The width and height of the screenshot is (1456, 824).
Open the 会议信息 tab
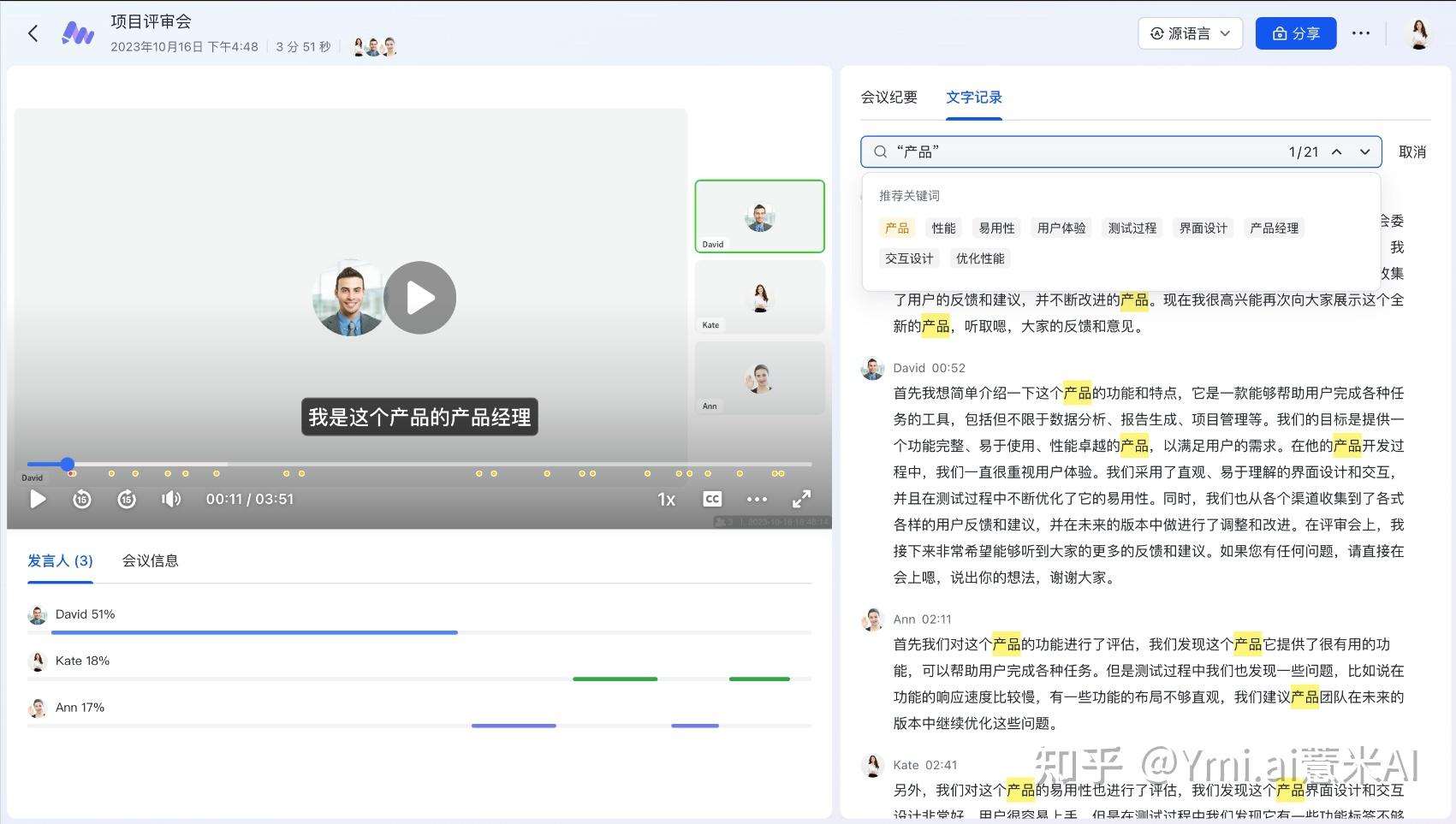(150, 561)
